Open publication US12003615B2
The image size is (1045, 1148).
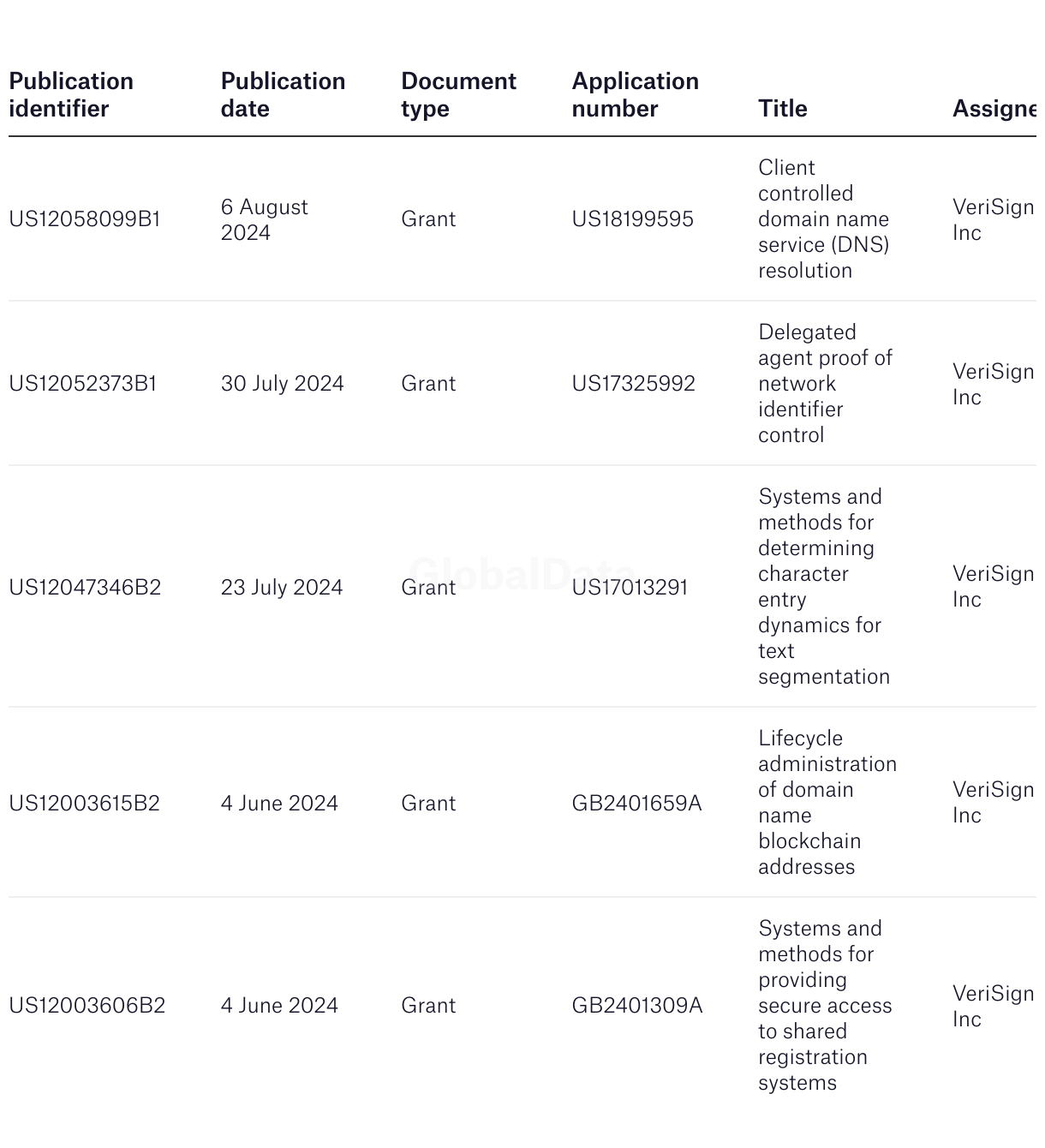click(84, 804)
